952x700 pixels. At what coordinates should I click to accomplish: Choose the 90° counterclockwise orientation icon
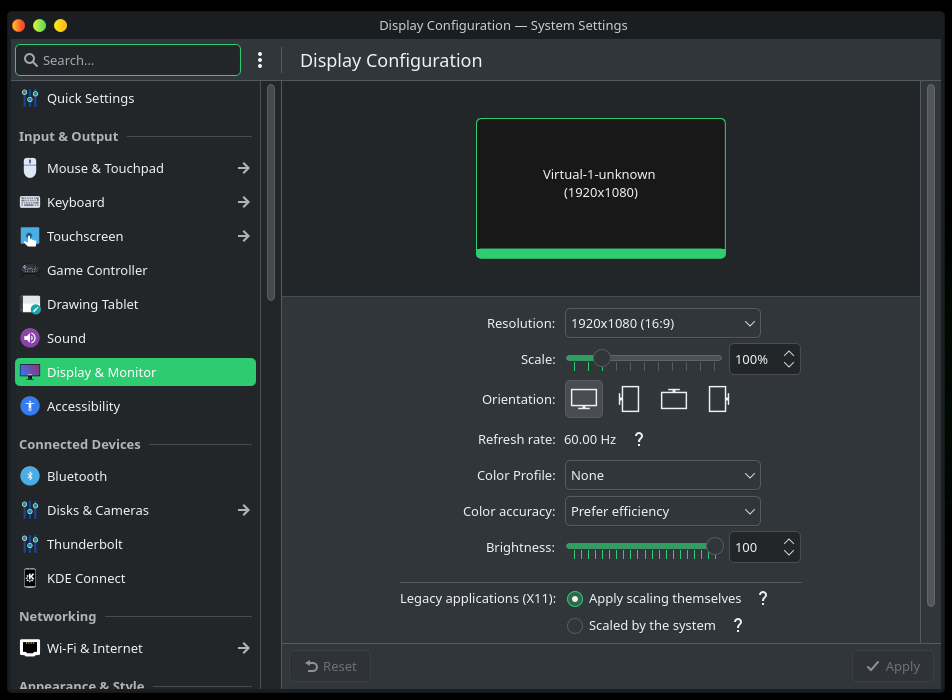pyautogui.click(x=718, y=399)
